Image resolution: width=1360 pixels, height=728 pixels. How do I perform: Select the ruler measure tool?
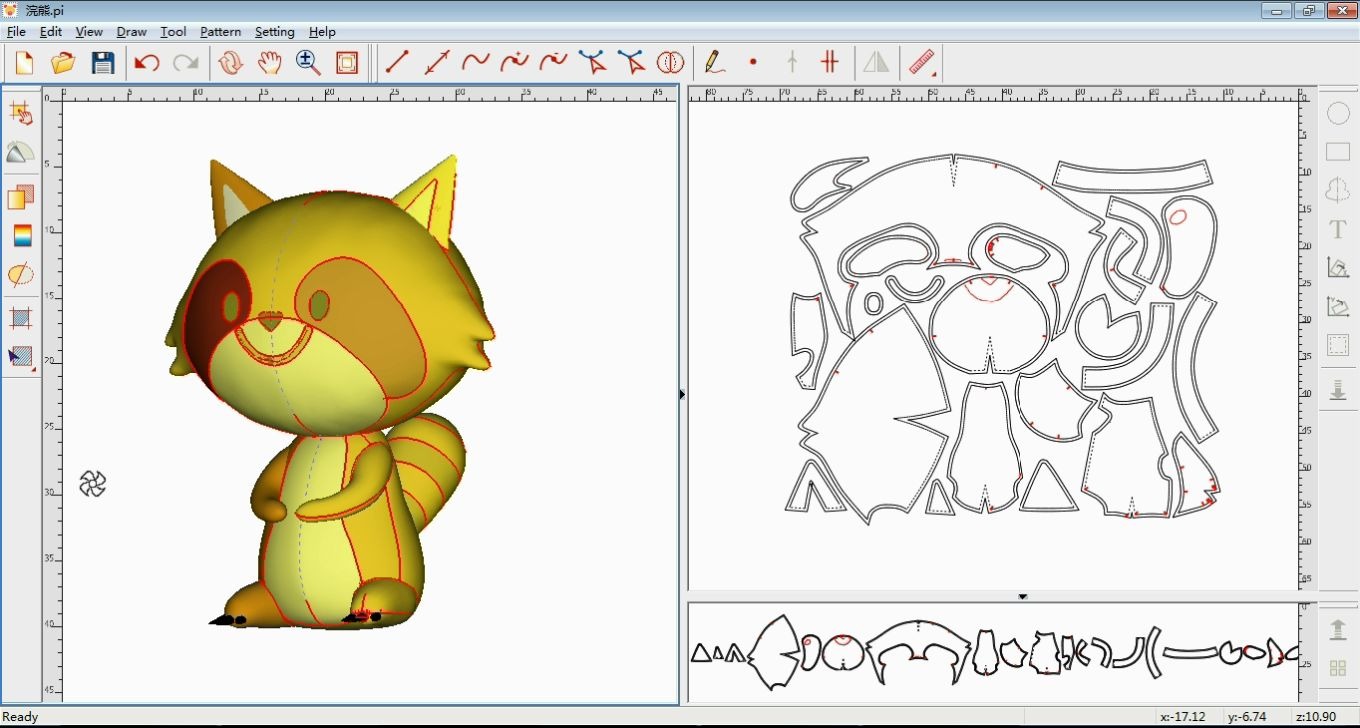922,63
